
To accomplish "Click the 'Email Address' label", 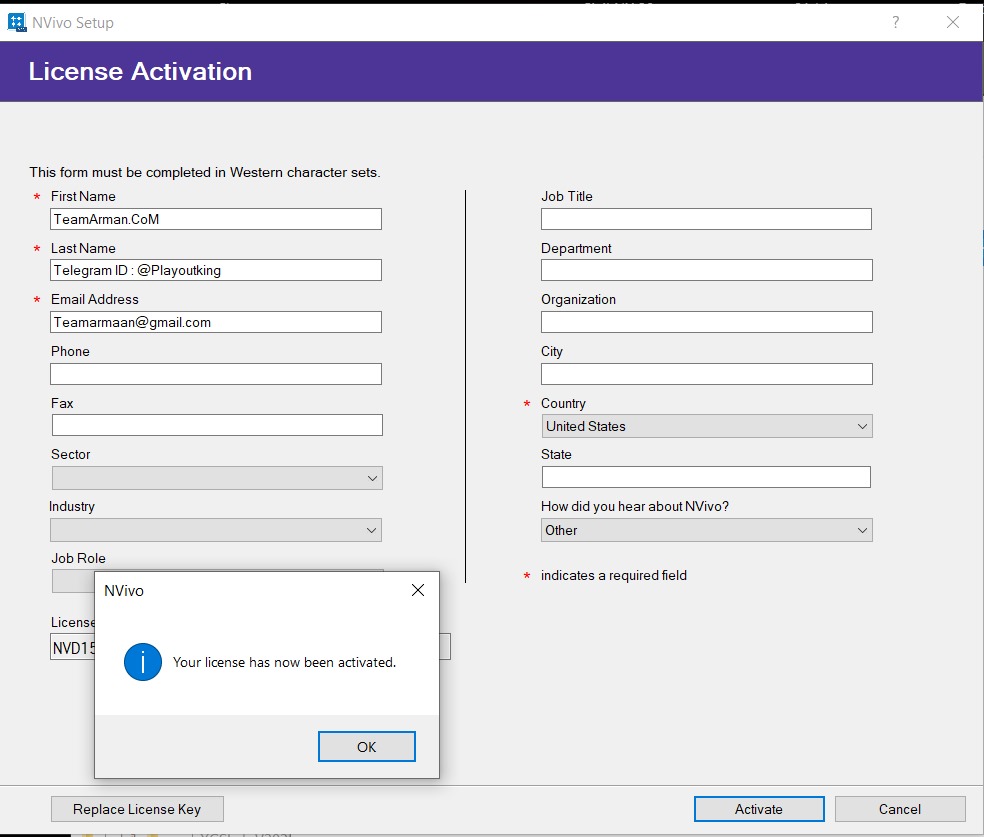I will [x=95, y=299].
